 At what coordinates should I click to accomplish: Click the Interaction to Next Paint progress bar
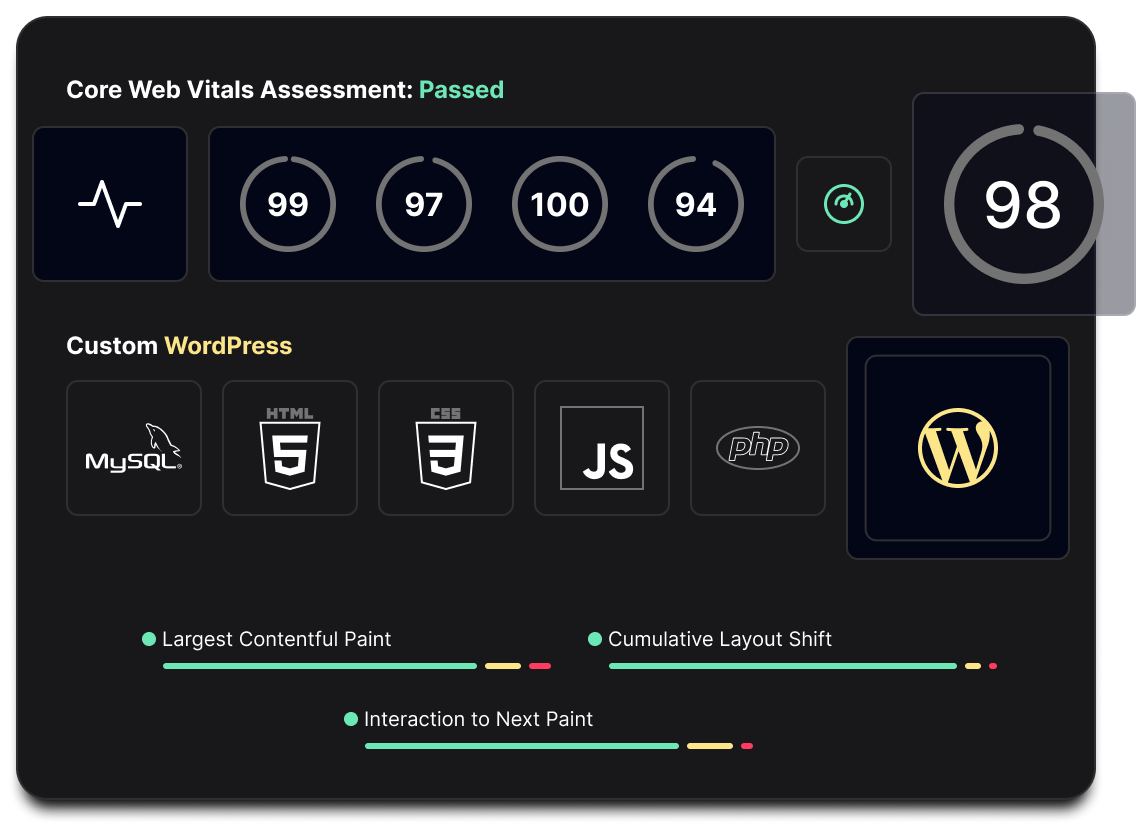pos(559,746)
